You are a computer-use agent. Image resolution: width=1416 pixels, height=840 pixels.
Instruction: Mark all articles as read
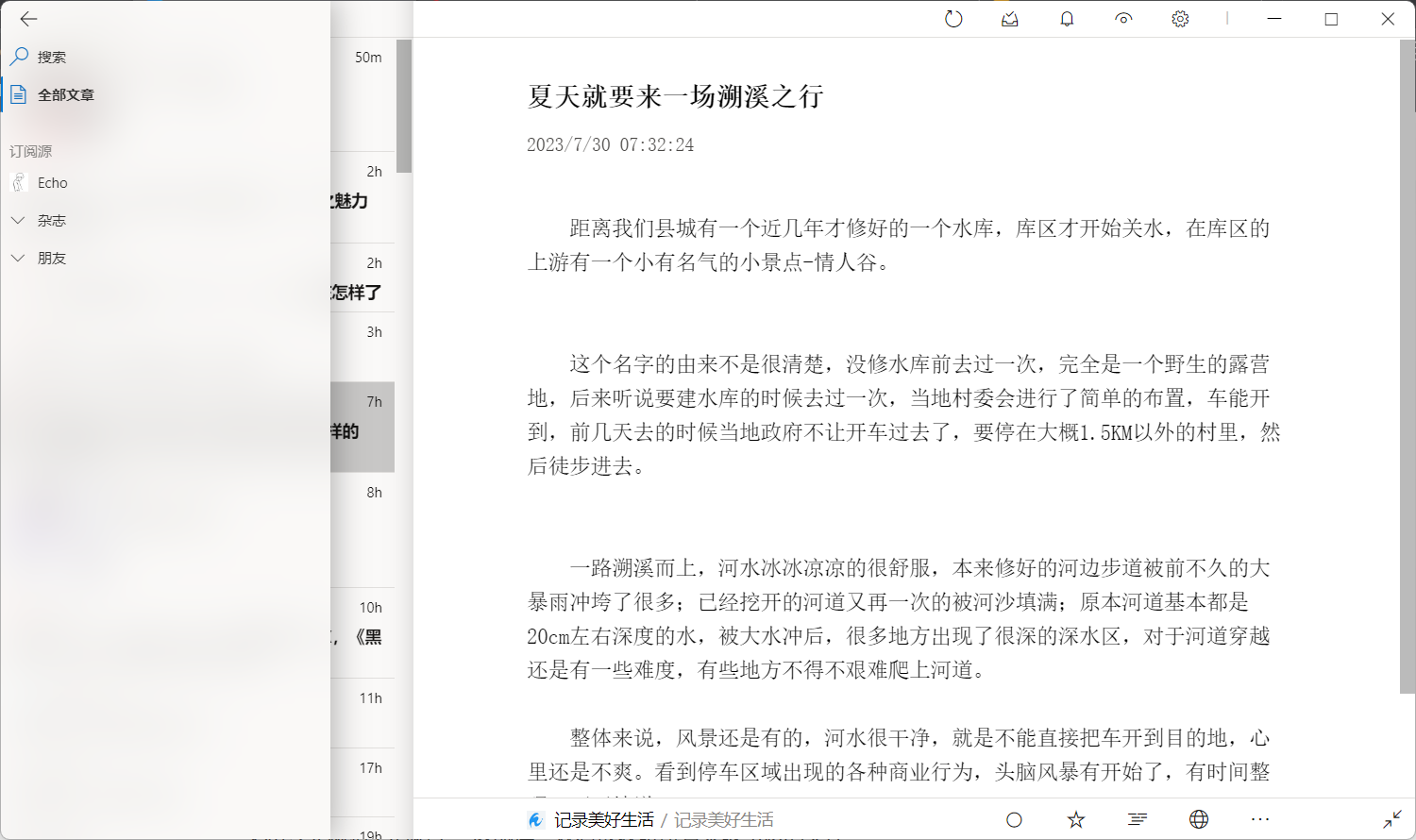pos(1010,19)
